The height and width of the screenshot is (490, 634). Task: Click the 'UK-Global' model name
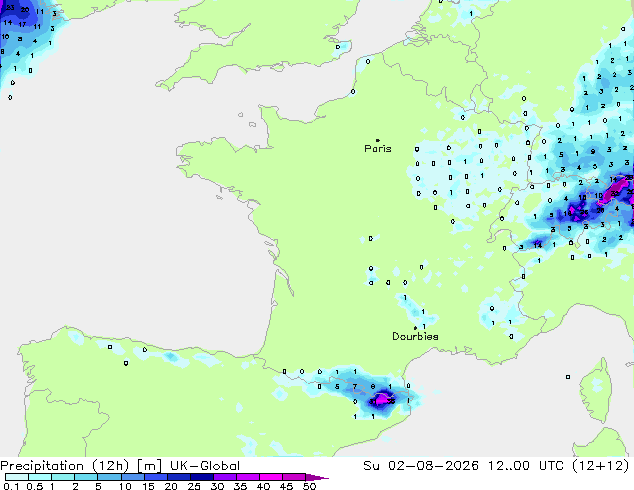tap(205, 466)
